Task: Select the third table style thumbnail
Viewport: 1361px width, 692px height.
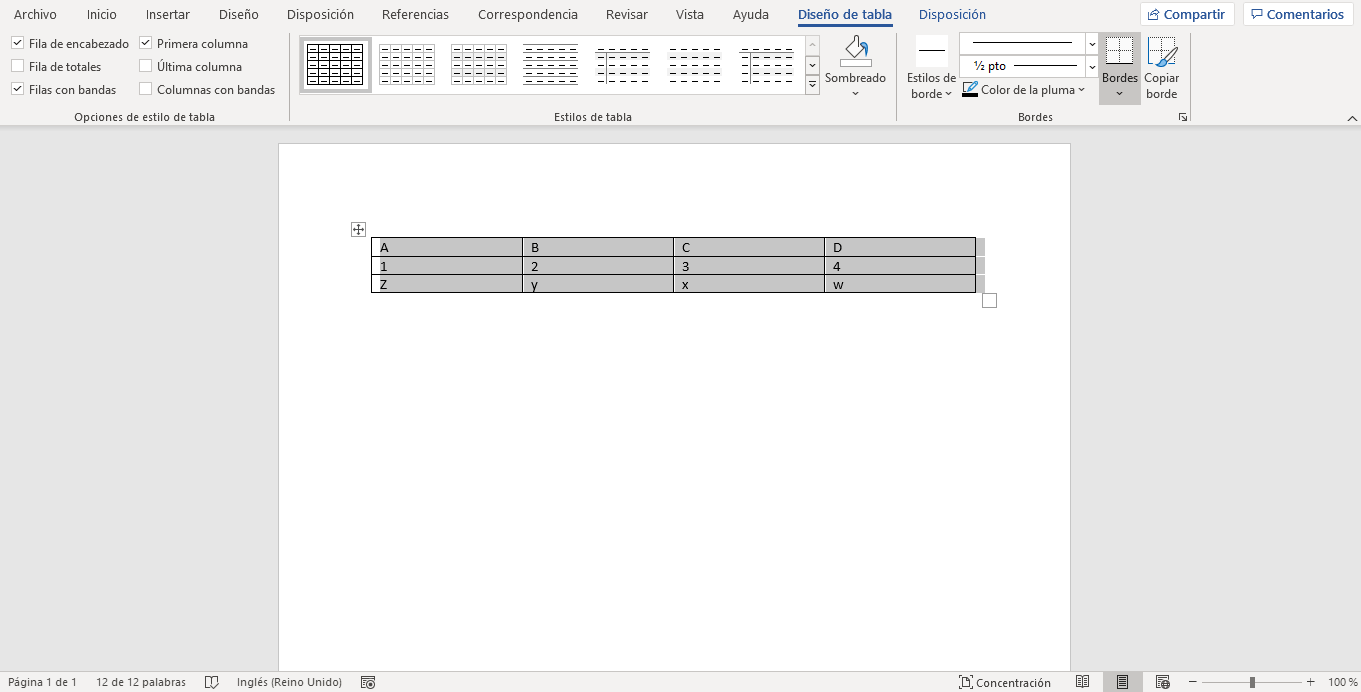Action: [x=479, y=65]
